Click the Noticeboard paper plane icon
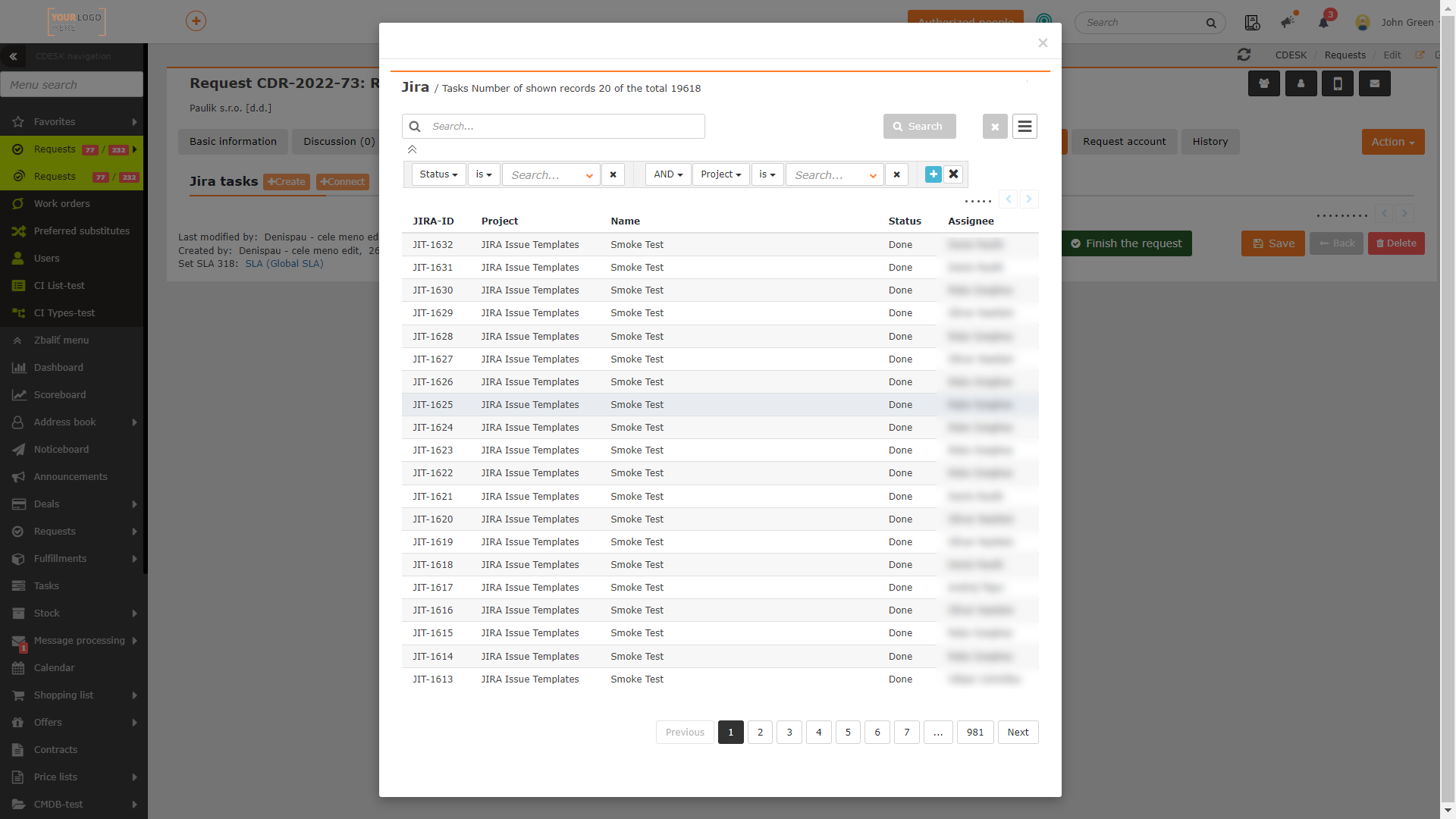 [x=18, y=450]
